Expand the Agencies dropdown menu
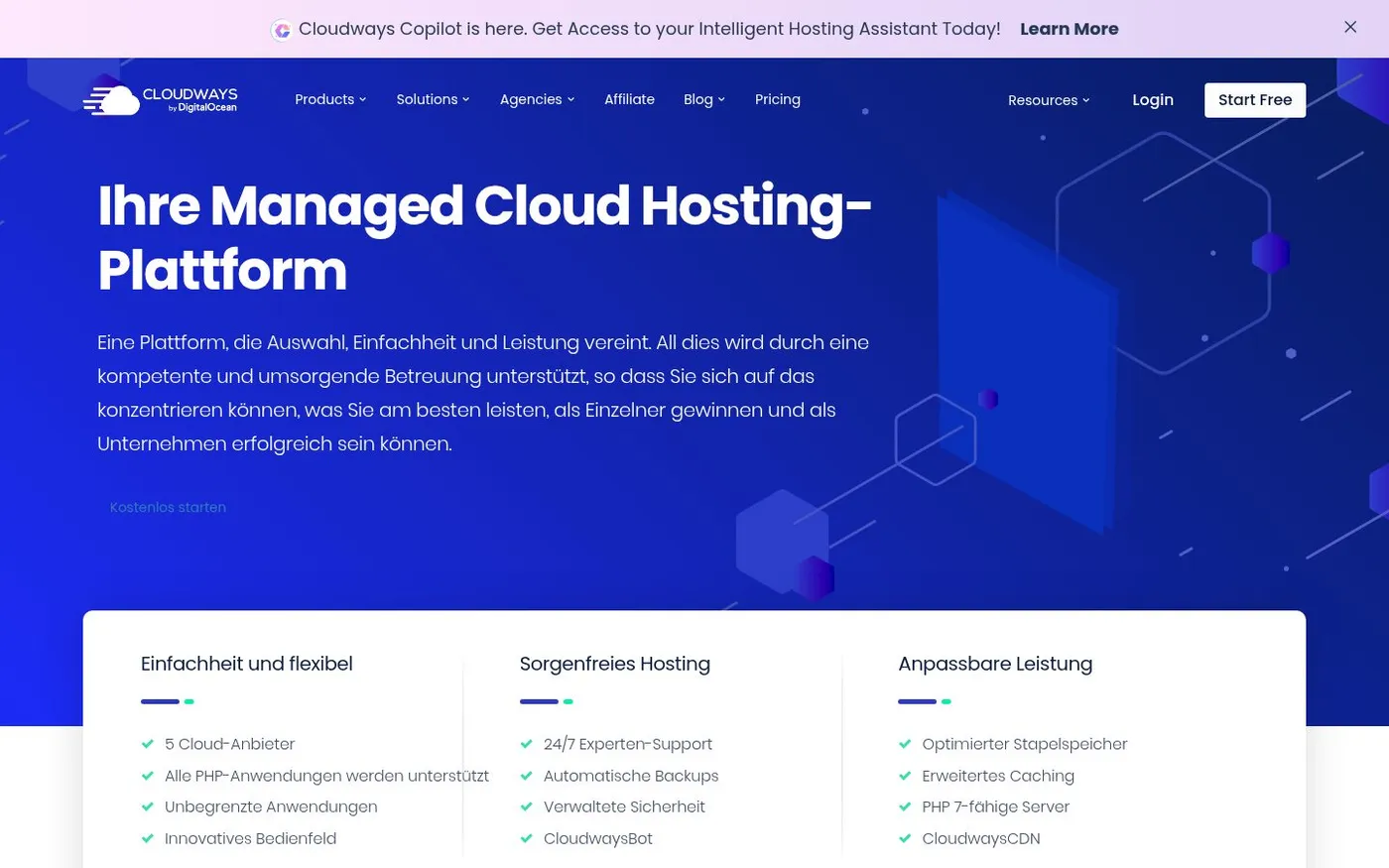This screenshot has width=1389, height=868. coord(537,99)
